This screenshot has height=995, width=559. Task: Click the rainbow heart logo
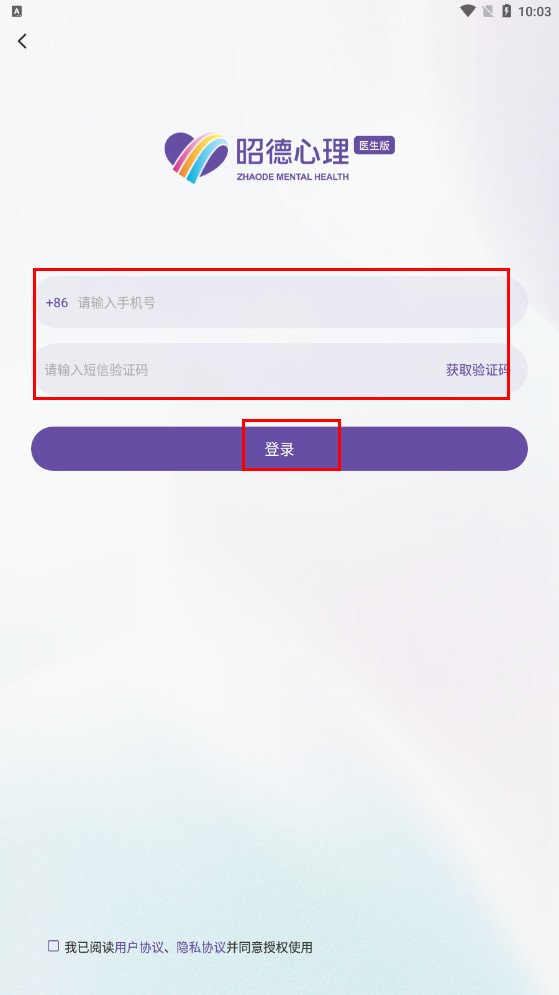coord(196,157)
